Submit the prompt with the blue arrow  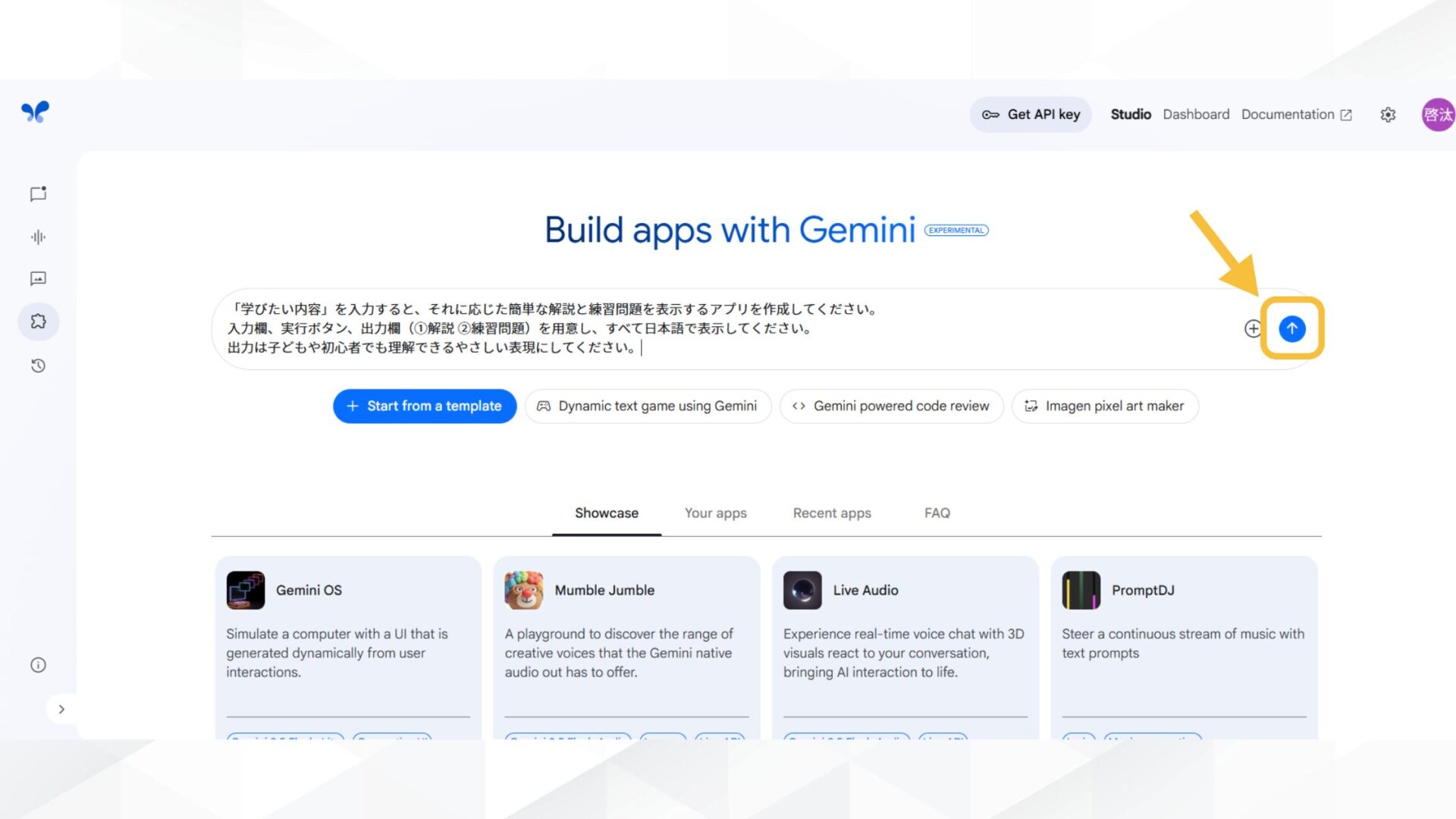(1291, 328)
